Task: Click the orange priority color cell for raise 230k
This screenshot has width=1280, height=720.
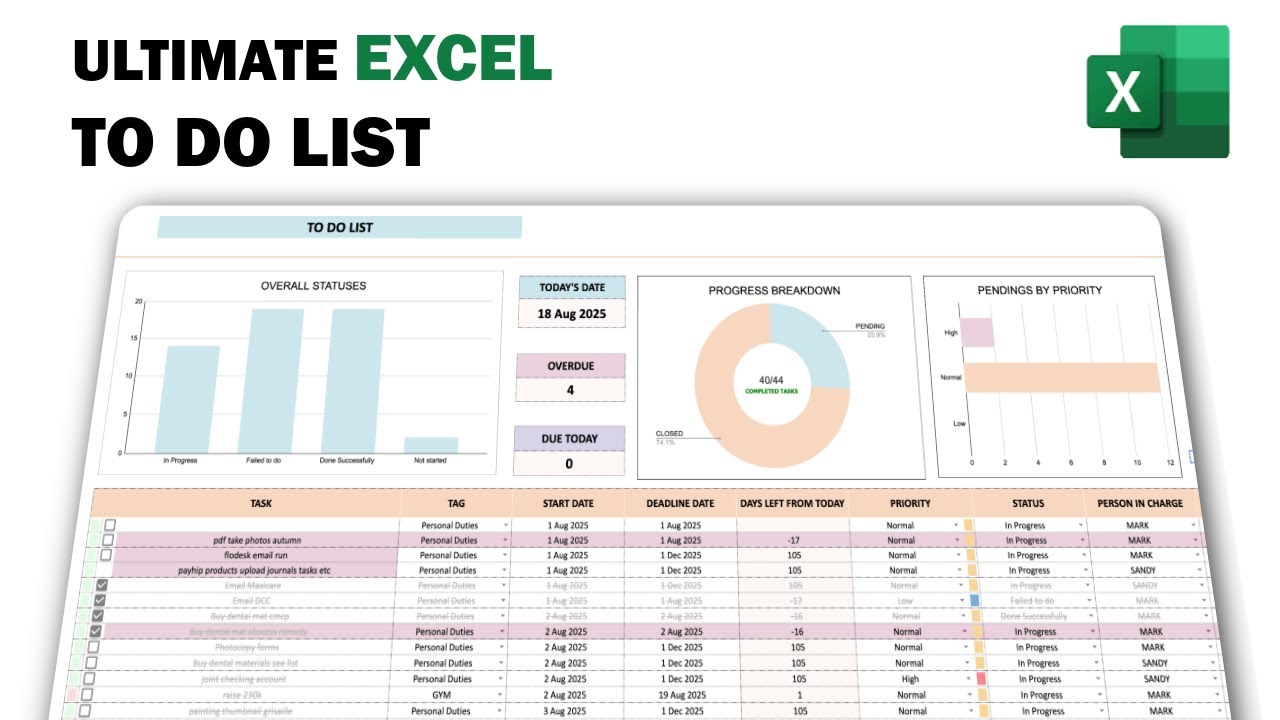Action: point(983,695)
